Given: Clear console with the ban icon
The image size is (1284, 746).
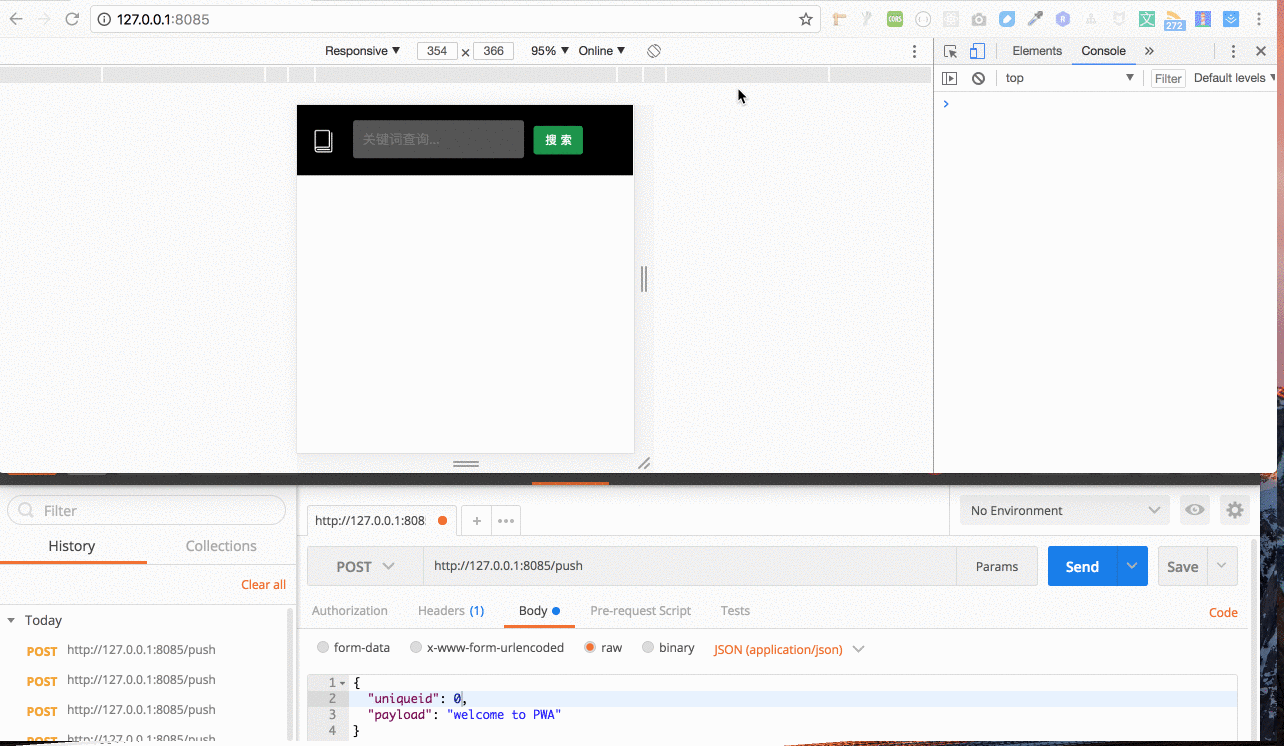Looking at the screenshot, I should pos(978,78).
